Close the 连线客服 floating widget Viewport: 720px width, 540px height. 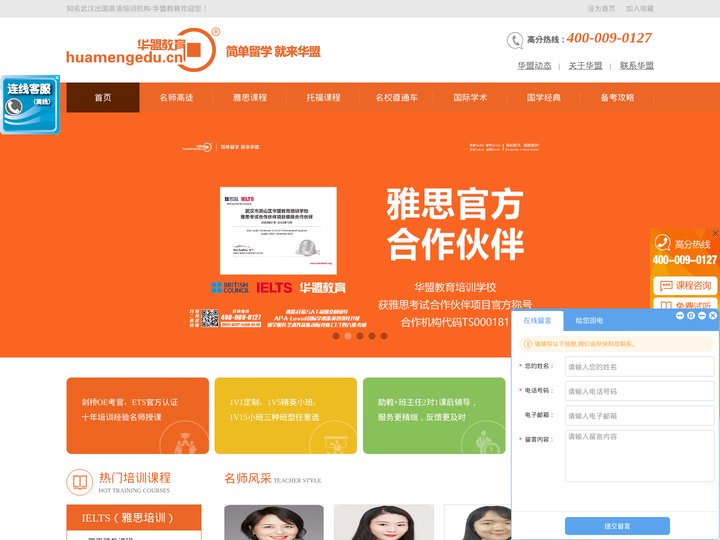pos(57,78)
